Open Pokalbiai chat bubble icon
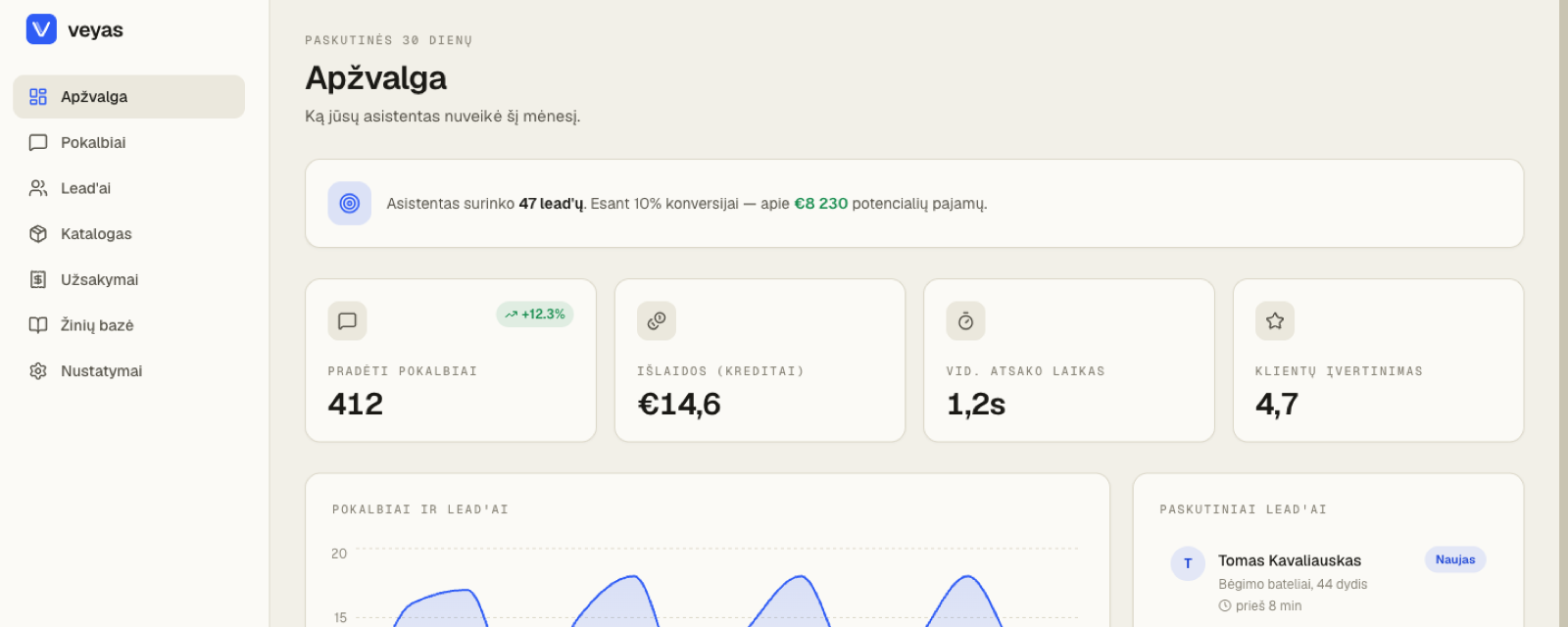This screenshot has width=1568, height=627. point(38,143)
